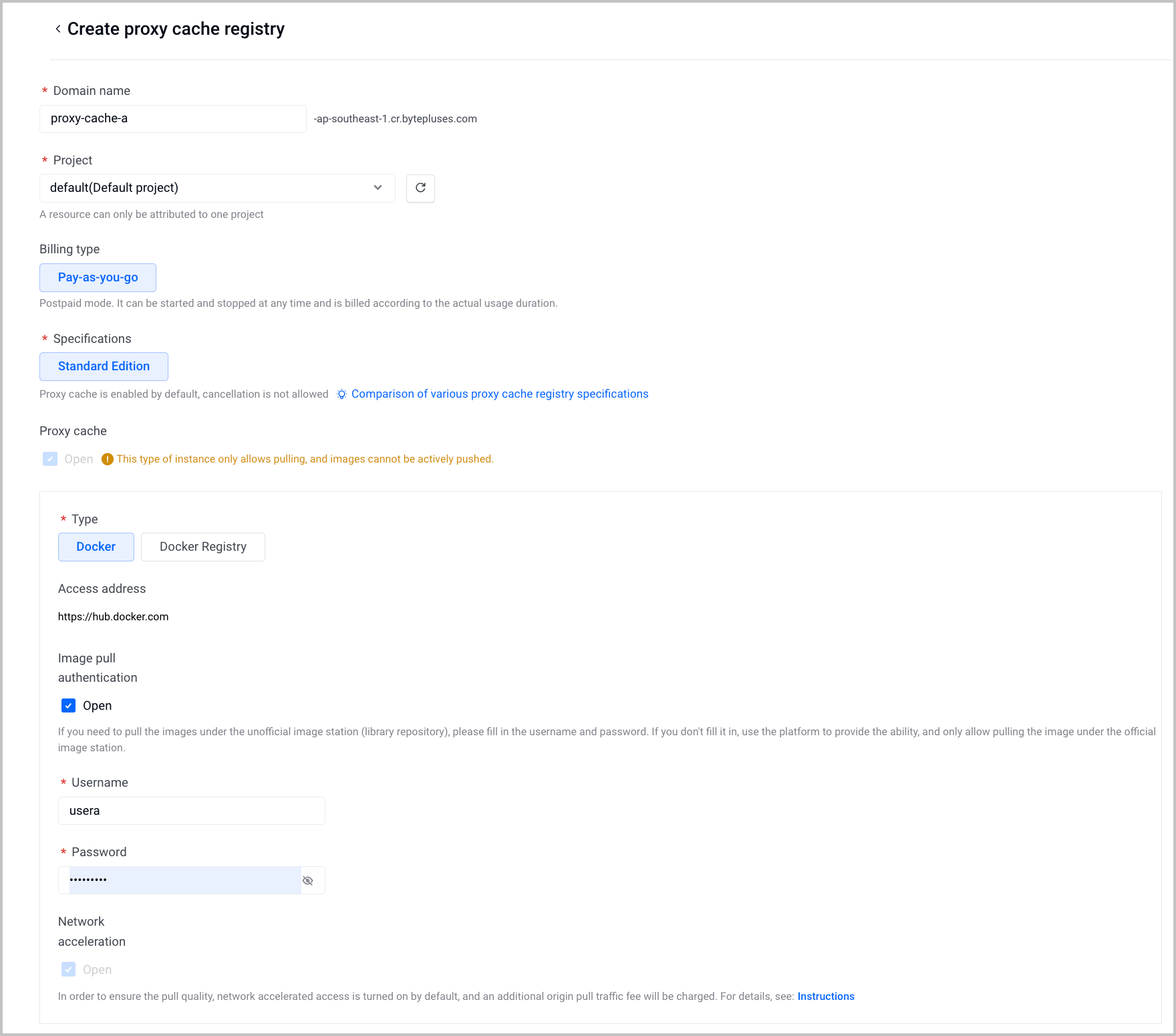Open proxy cache registry specifications comparison link
This screenshot has width=1176, height=1036.
click(x=500, y=394)
